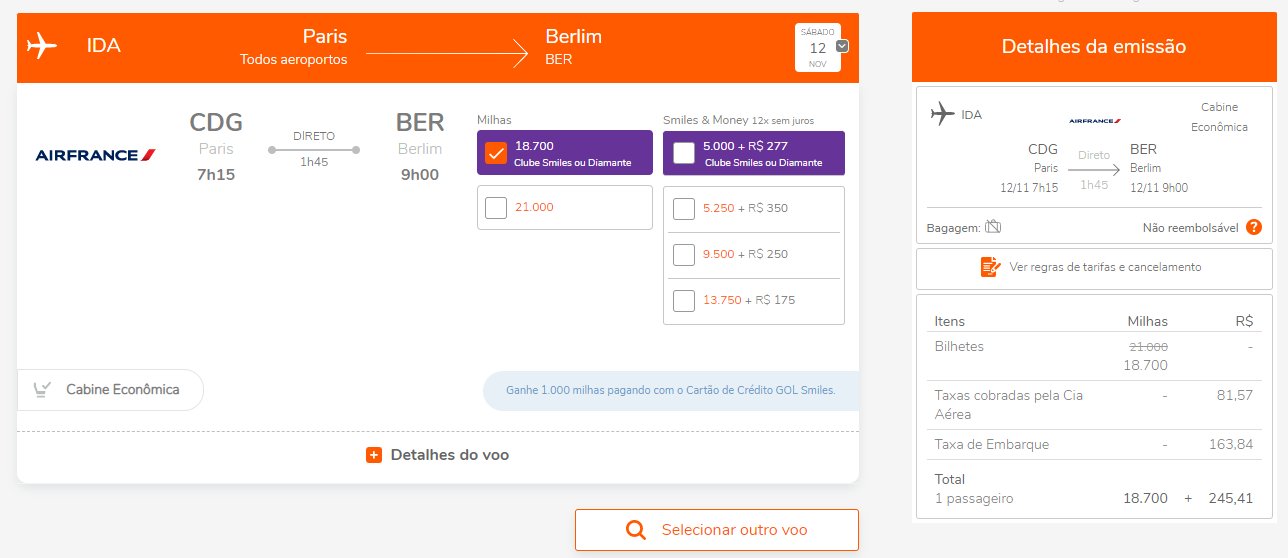
Task: Select the 21.000 miles fare checkbox
Action: (496, 208)
